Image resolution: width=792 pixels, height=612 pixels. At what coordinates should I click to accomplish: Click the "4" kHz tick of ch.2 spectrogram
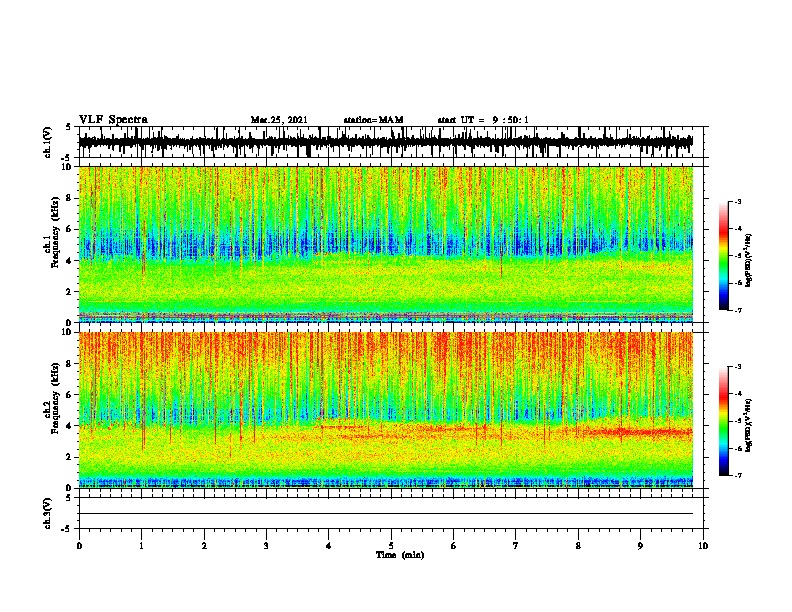(71, 426)
